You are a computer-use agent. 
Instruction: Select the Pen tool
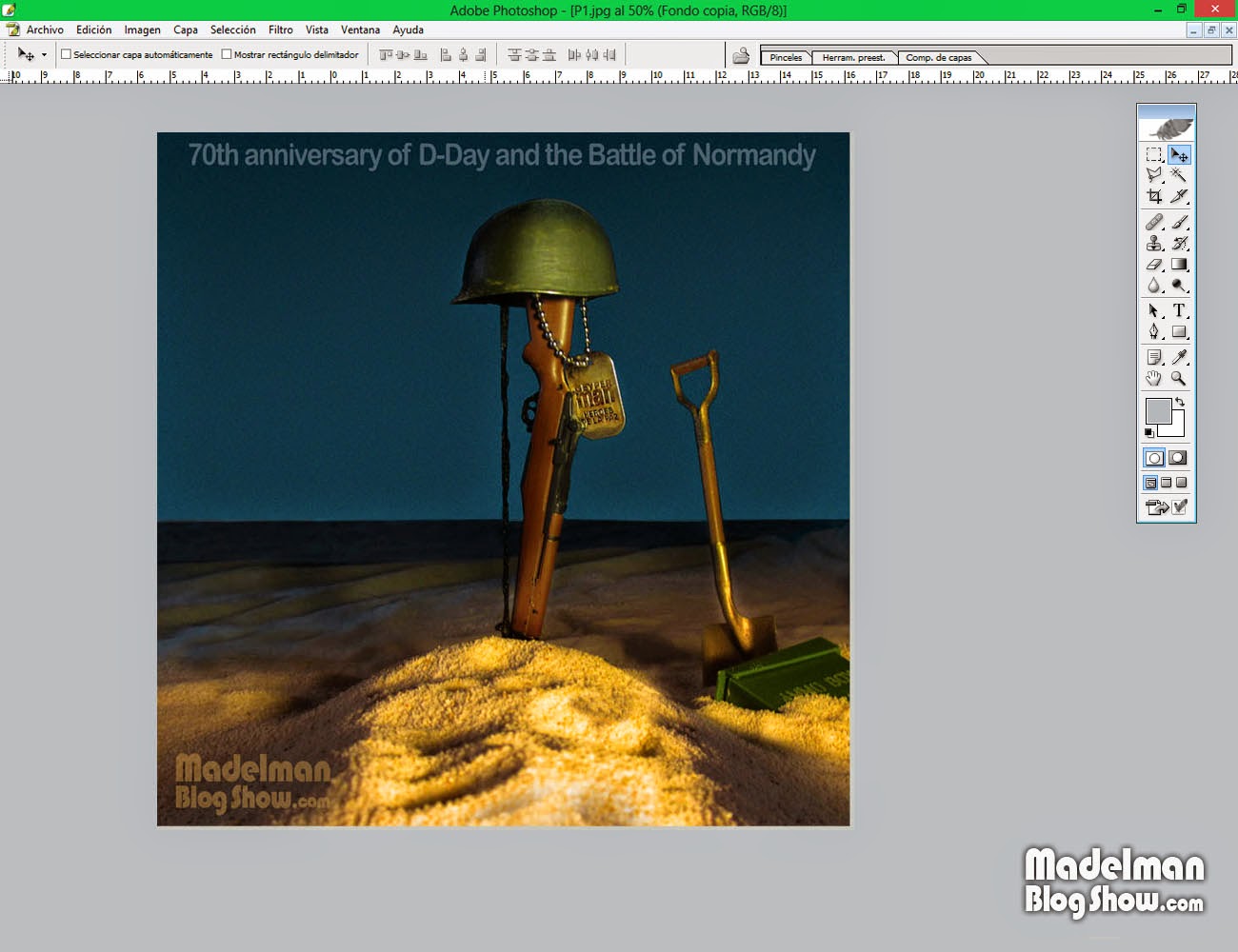pos(1154,331)
